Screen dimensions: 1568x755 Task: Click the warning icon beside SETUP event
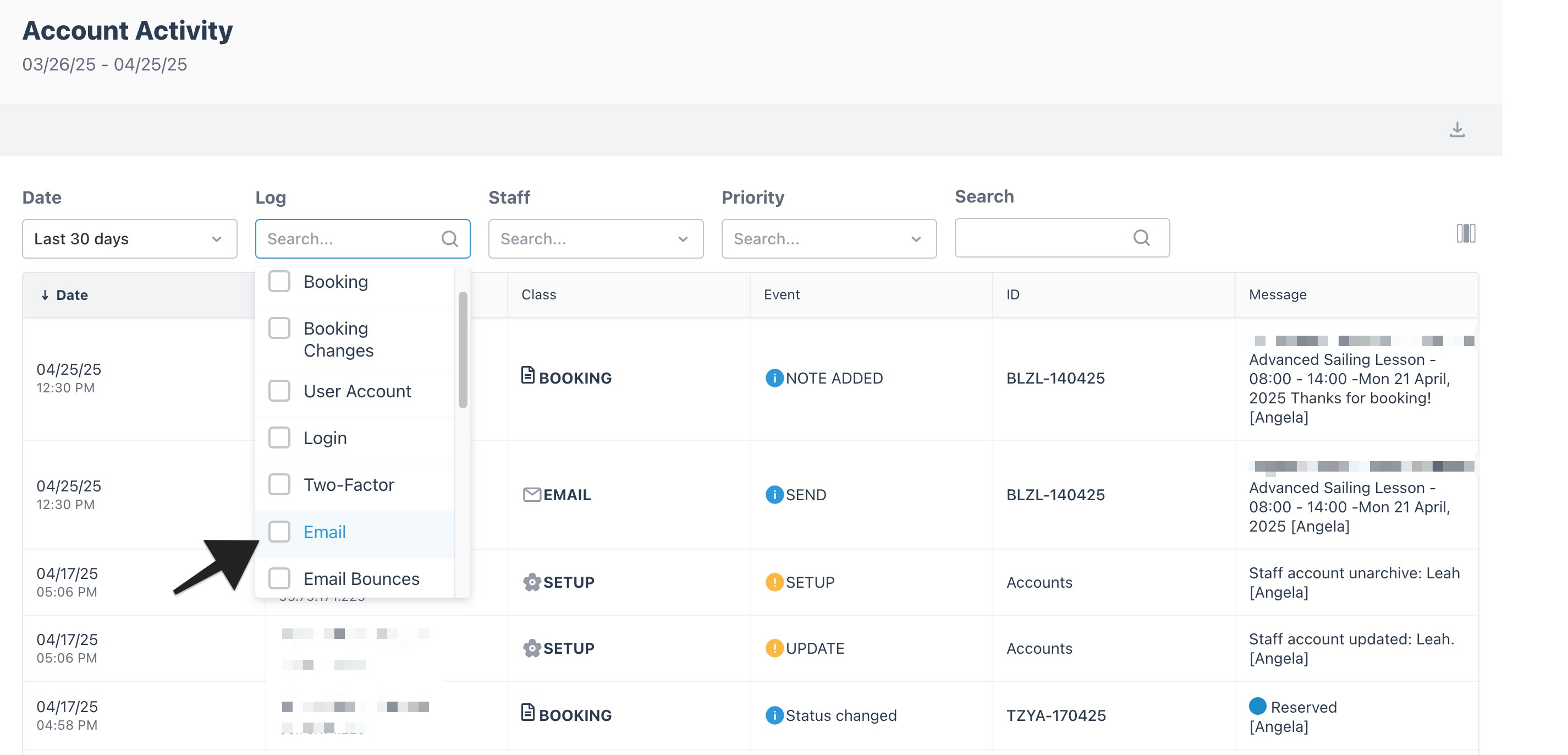pos(774,582)
